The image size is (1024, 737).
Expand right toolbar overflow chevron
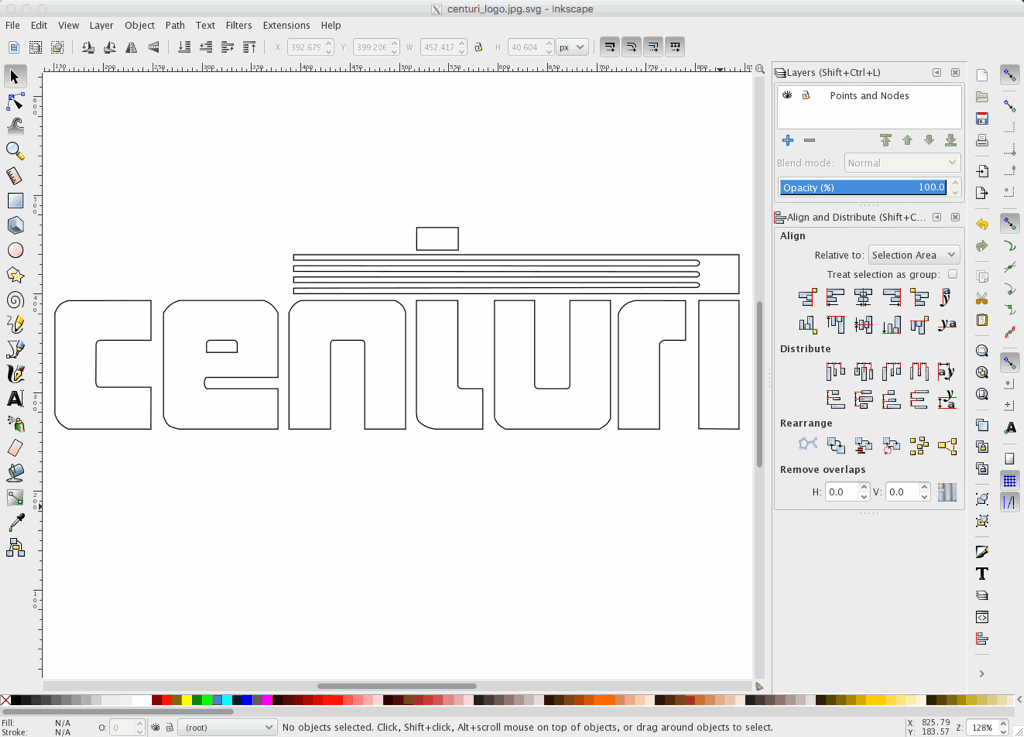coord(982,674)
